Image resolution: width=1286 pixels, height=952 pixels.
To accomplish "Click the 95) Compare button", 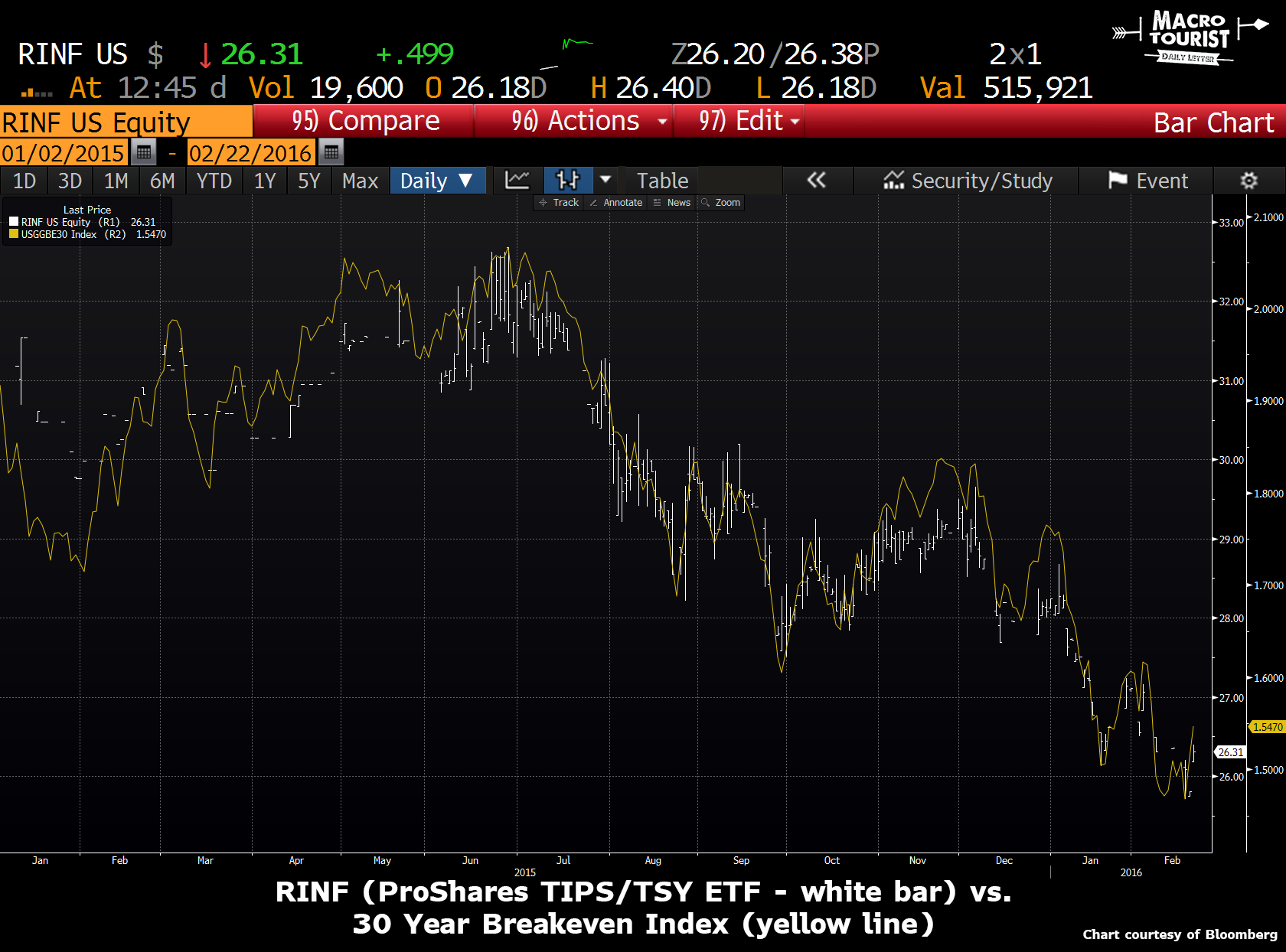I will 364,121.
